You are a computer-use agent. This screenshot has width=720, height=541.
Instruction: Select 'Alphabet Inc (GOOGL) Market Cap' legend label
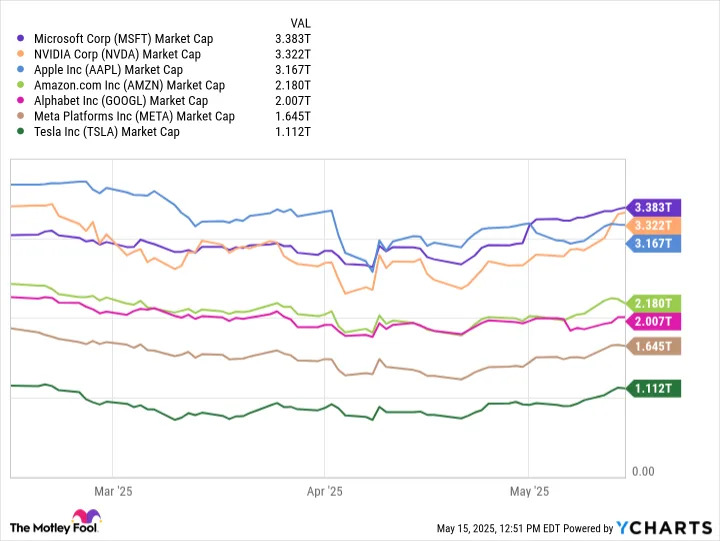point(121,101)
